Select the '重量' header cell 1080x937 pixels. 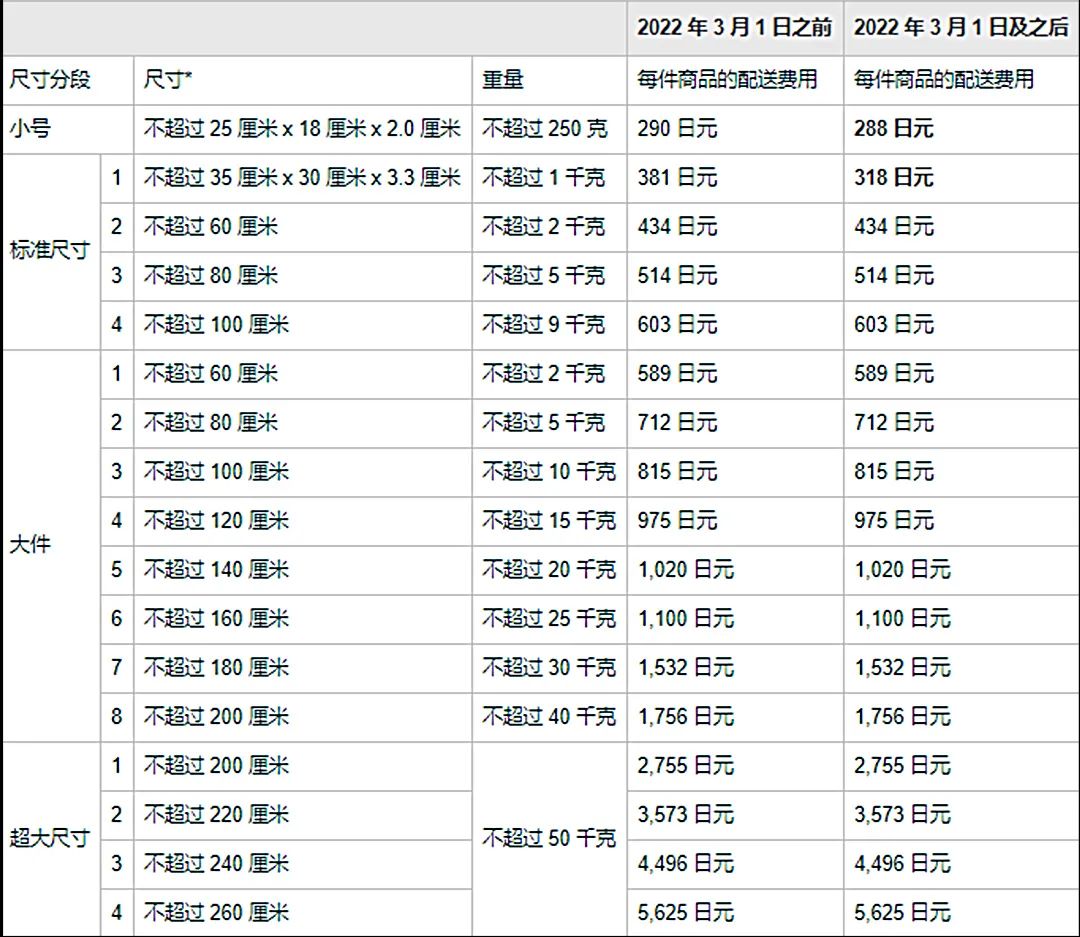click(550, 80)
